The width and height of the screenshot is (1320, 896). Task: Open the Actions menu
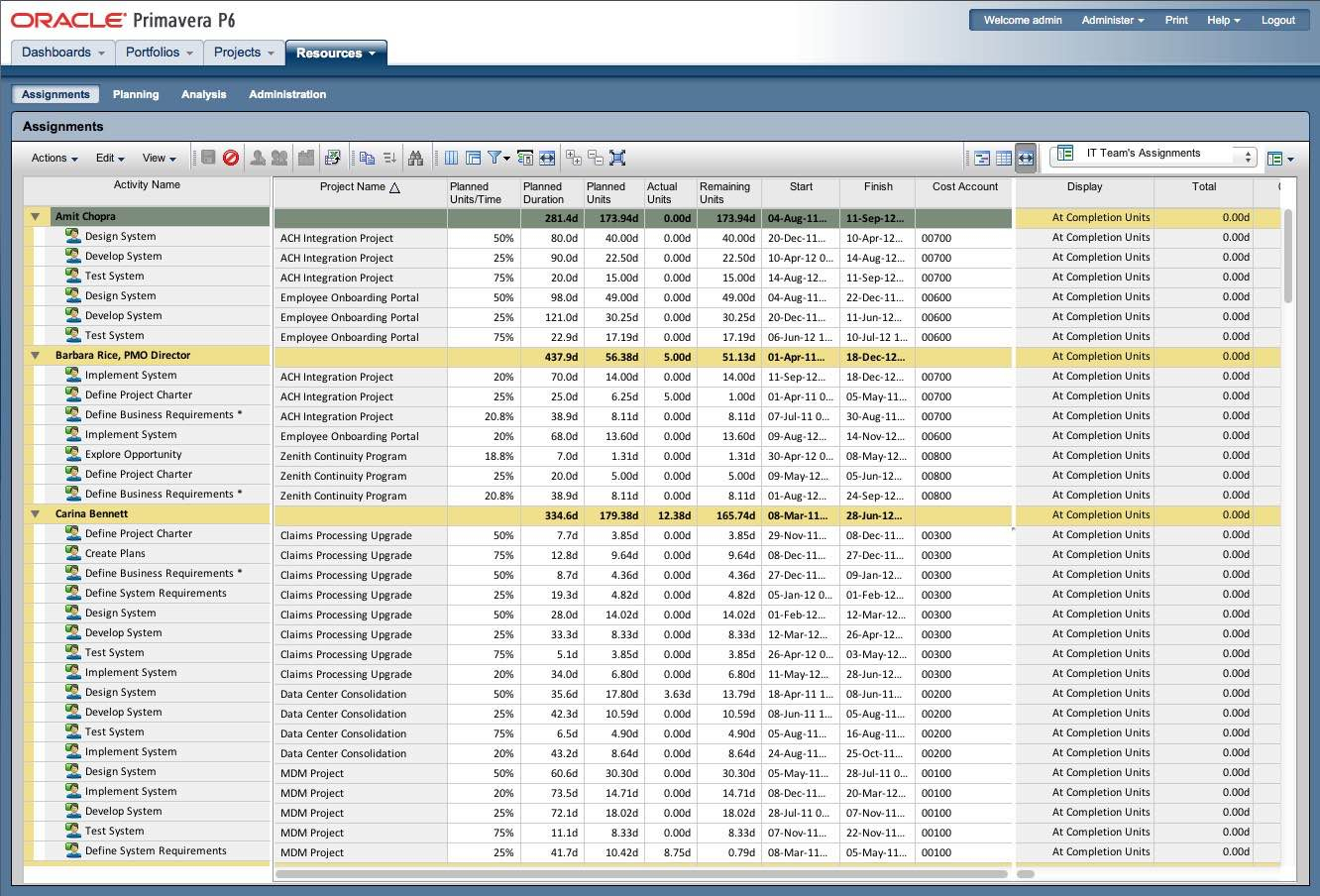(54, 159)
